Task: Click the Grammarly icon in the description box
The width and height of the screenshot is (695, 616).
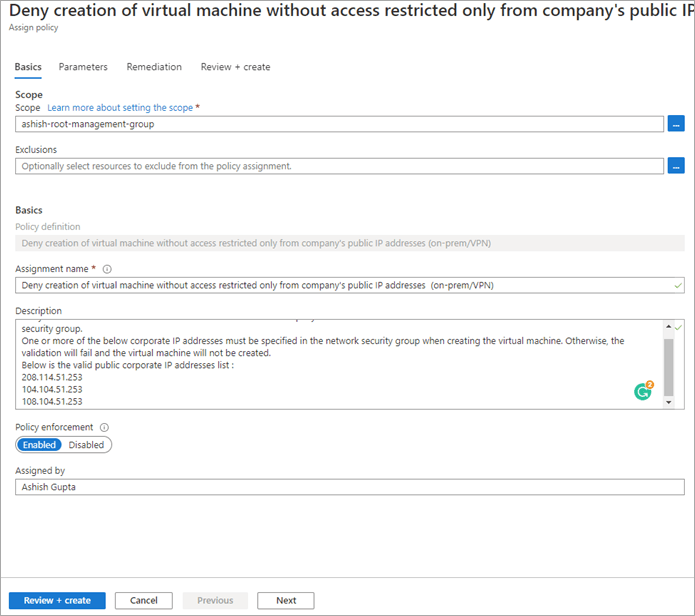Action: (643, 391)
